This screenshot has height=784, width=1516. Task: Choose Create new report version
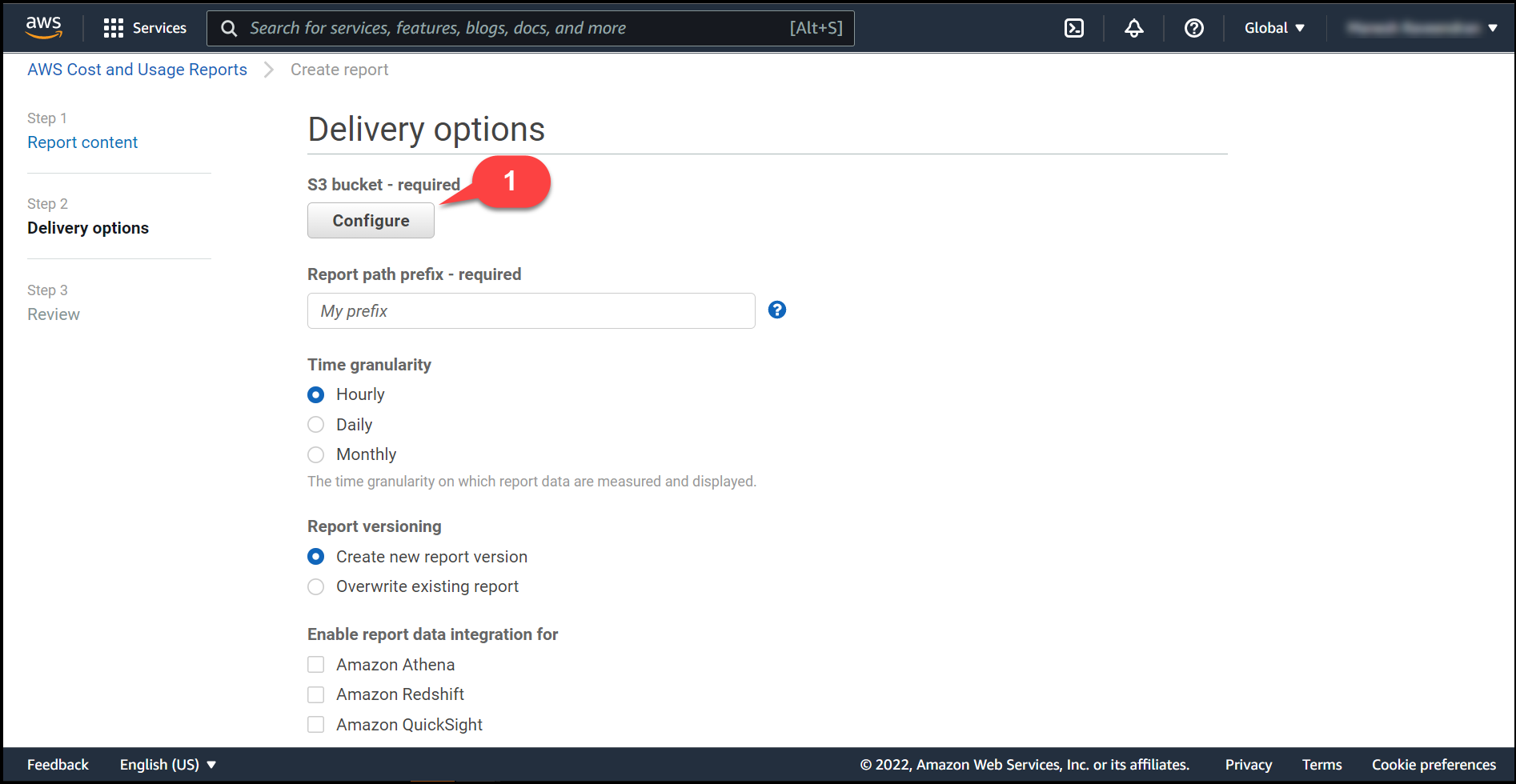click(316, 556)
